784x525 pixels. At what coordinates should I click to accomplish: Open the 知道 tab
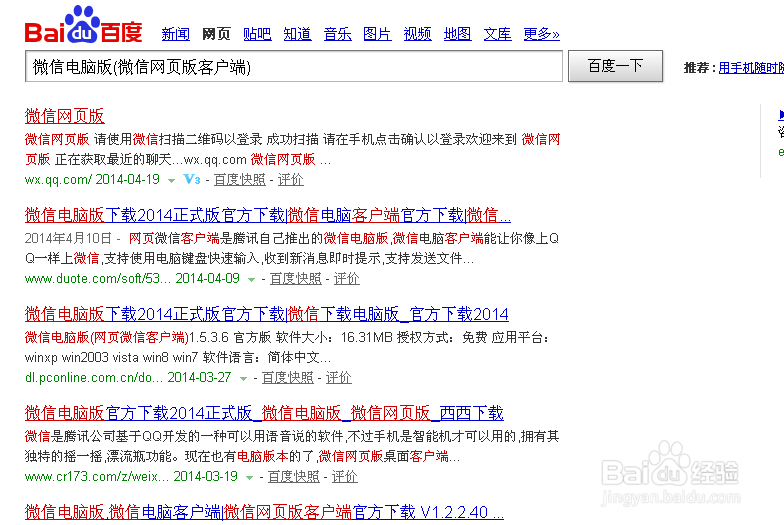pyautogui.click(x=298, y=34)
